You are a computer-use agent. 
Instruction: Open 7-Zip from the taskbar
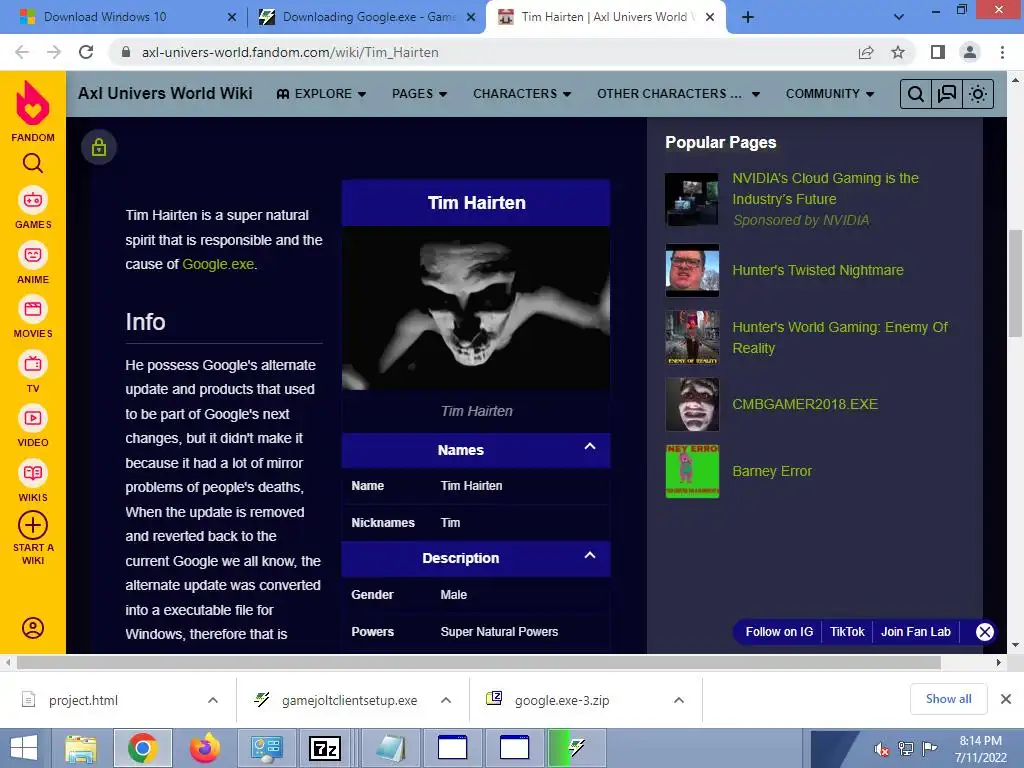pyautogui.click(x=325, y=748)
